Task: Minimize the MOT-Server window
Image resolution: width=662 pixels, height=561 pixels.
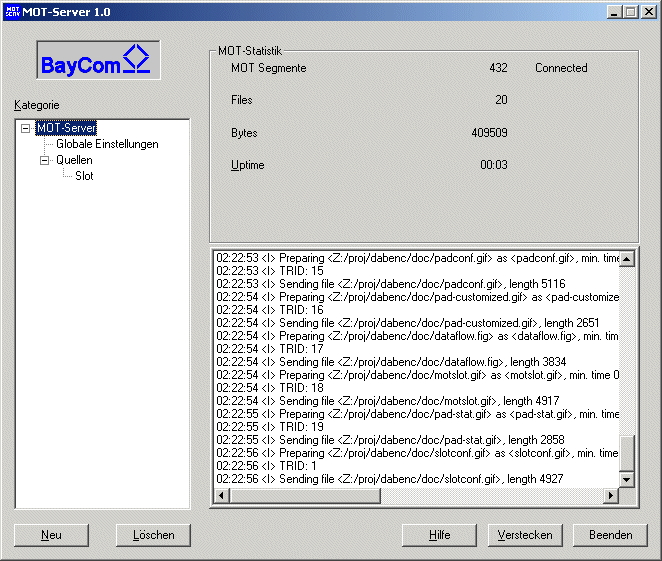Action: [615, 12]
